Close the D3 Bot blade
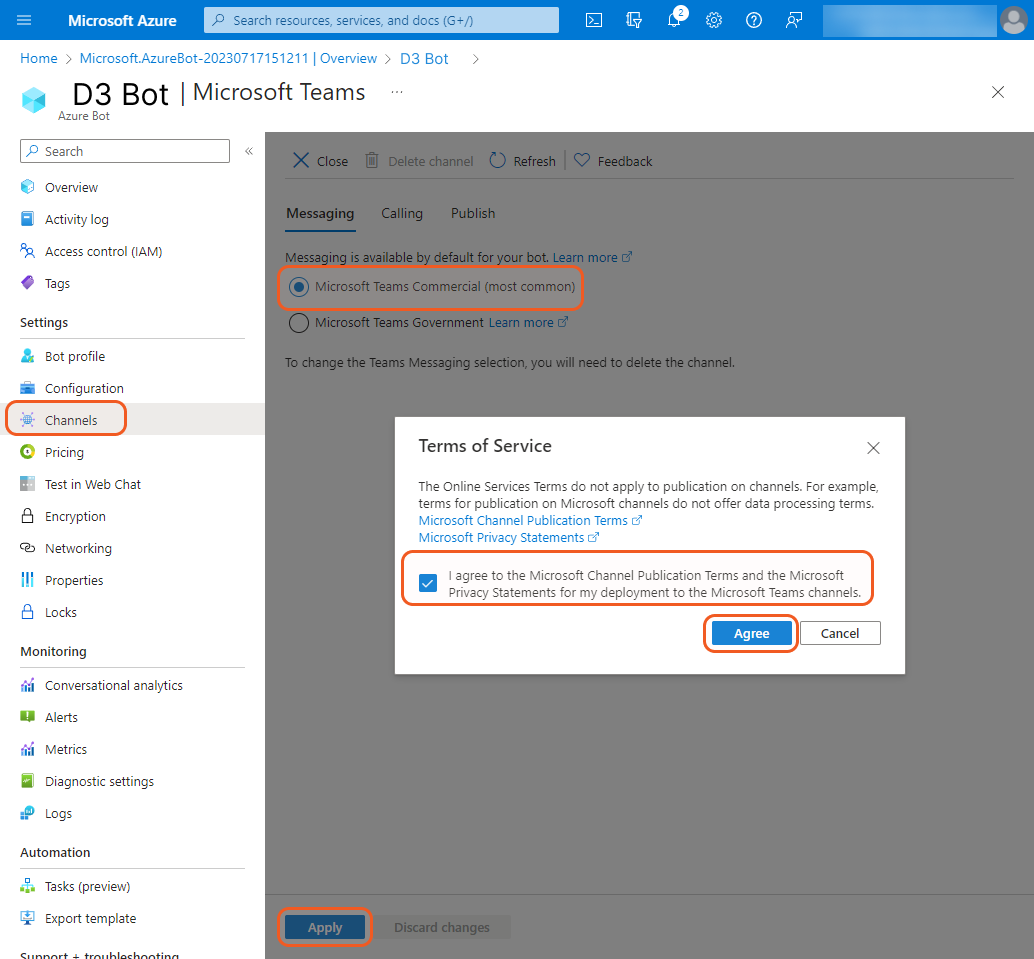1034x959 pixels. 998,92
